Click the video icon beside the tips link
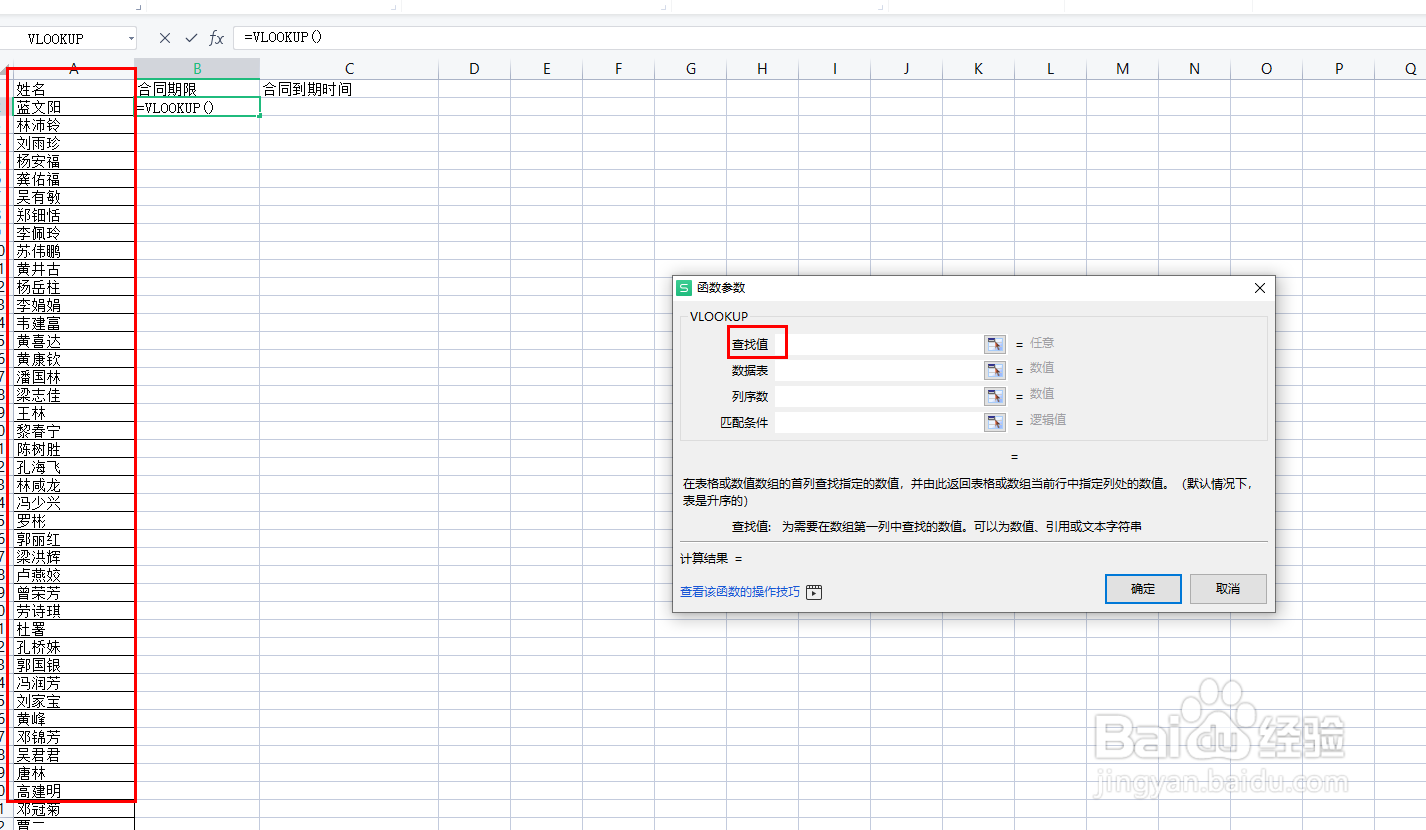Screen dimensions: 1426x830 tap(814, 592)
